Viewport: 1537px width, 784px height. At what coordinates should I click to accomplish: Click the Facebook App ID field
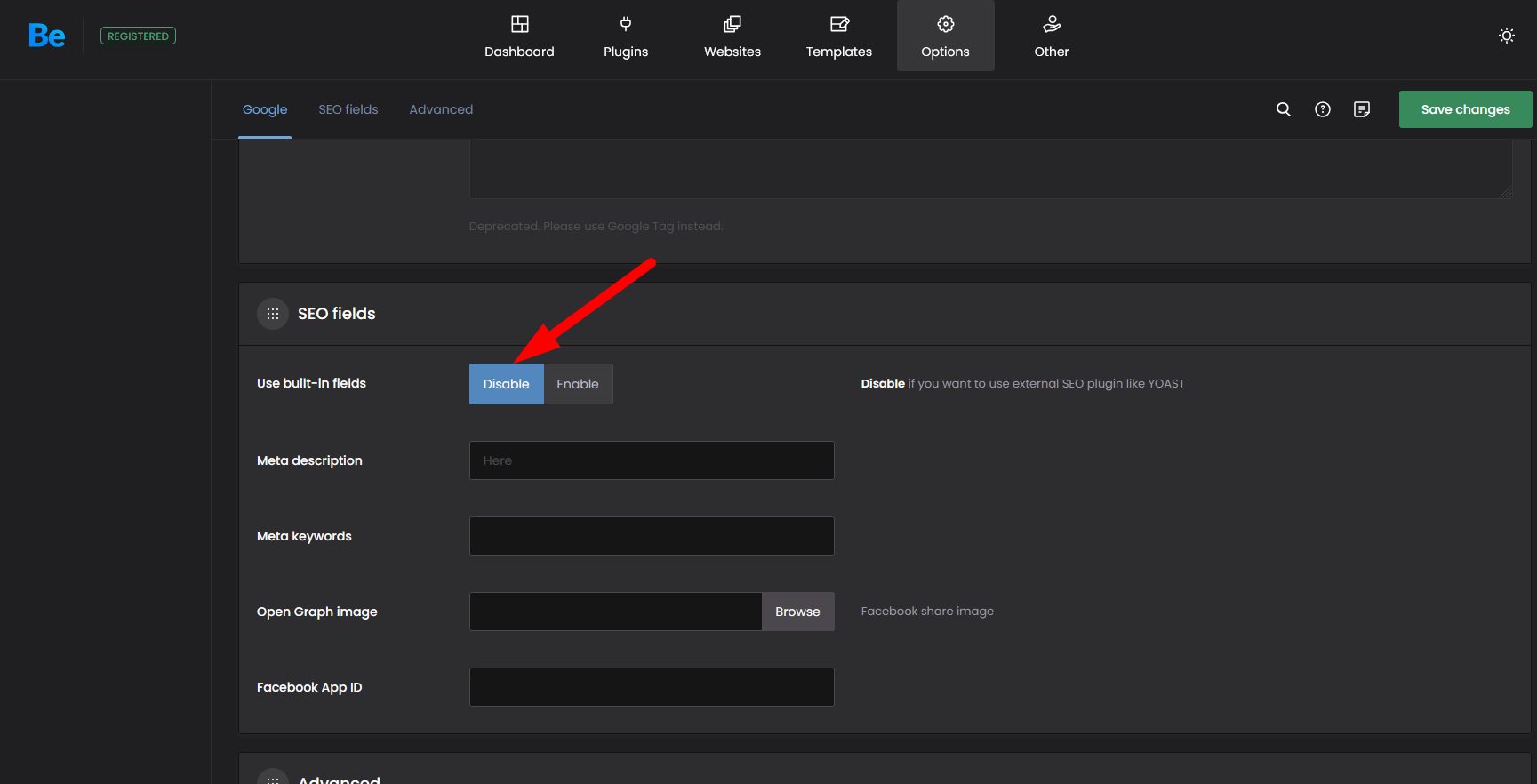[x=652, y=687]
